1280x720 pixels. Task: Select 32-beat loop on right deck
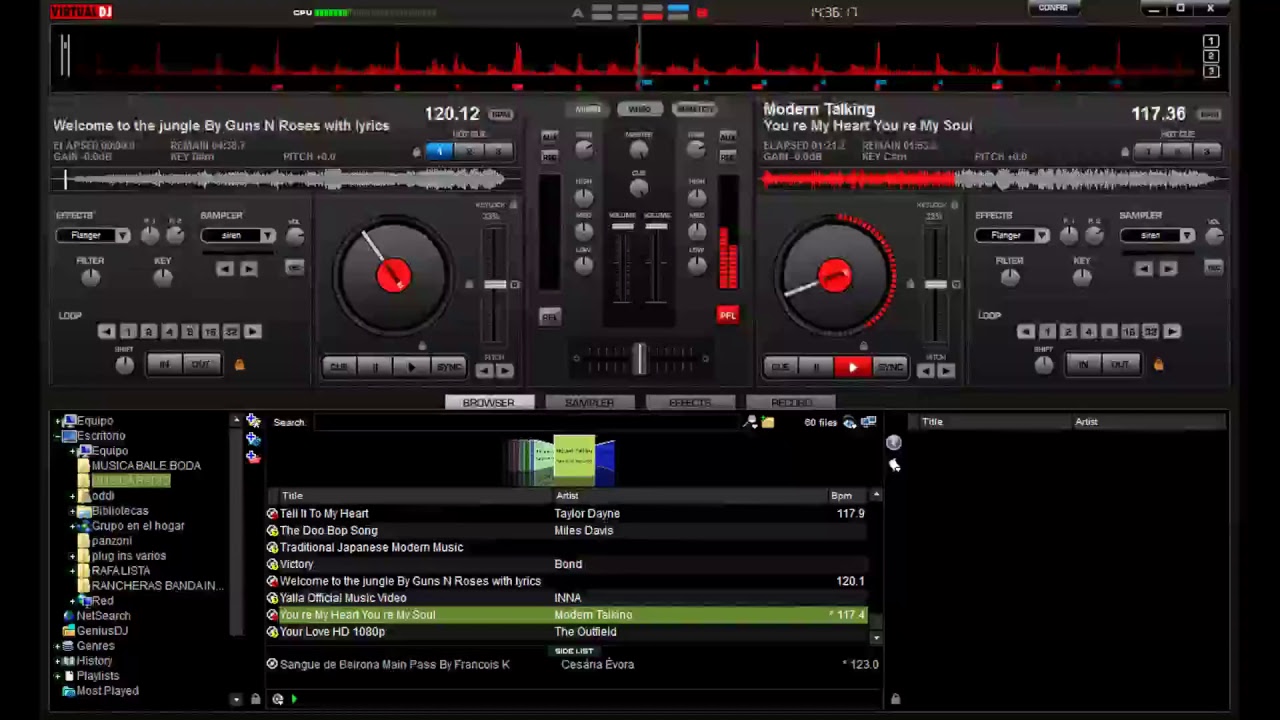click(x=1150, y=332)
